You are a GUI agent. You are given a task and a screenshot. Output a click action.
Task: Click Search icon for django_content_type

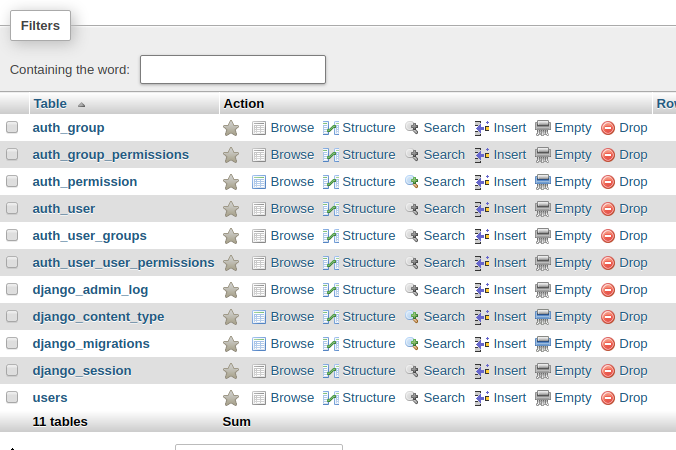[x=412, y=317]
